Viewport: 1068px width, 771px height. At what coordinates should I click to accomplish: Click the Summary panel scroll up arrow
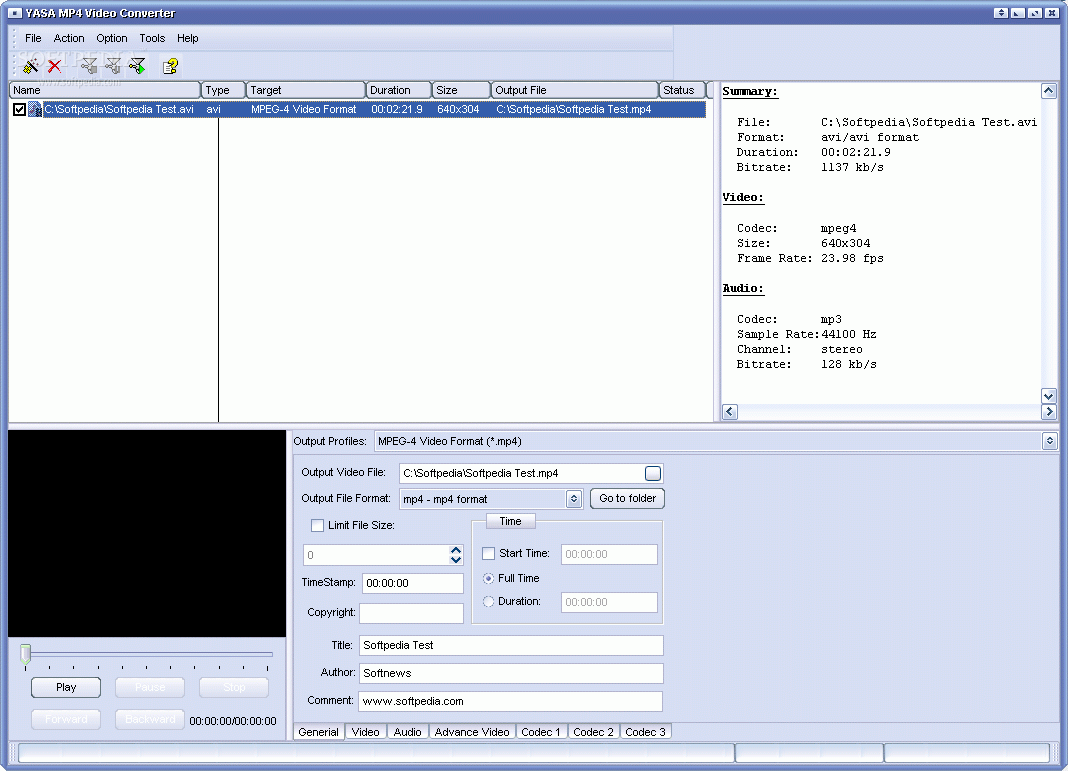(x=1048, y=91)
